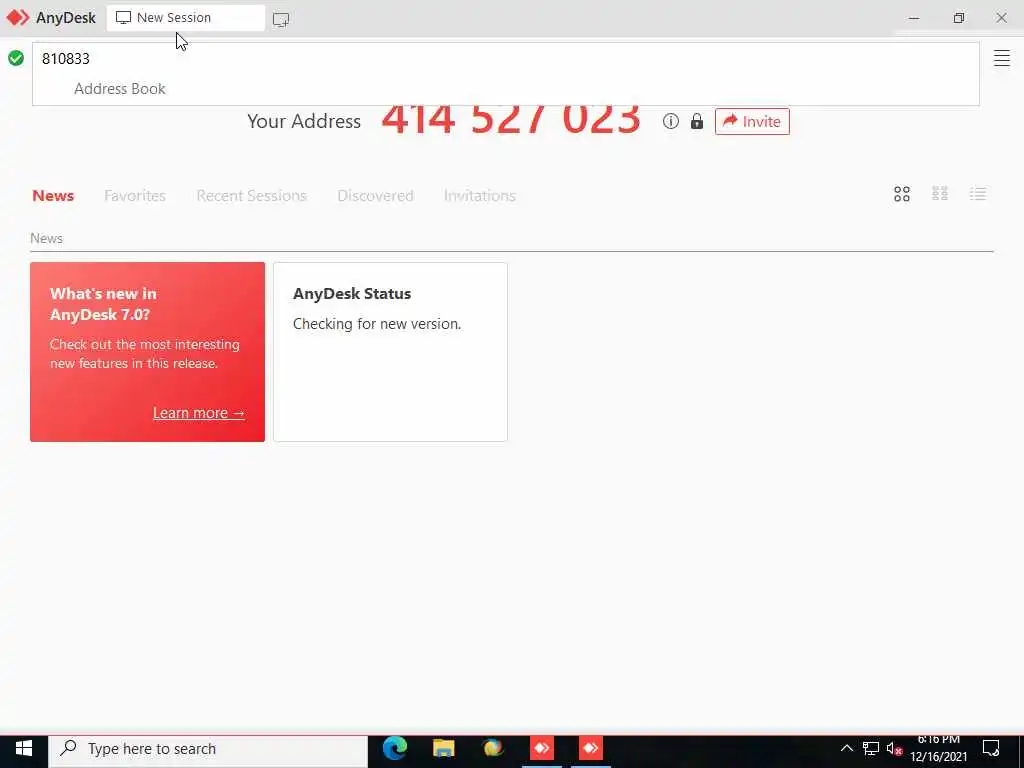Close the AnyDesk window
This screenshot has height=768, width=1024.
(x=1001, y=18)
